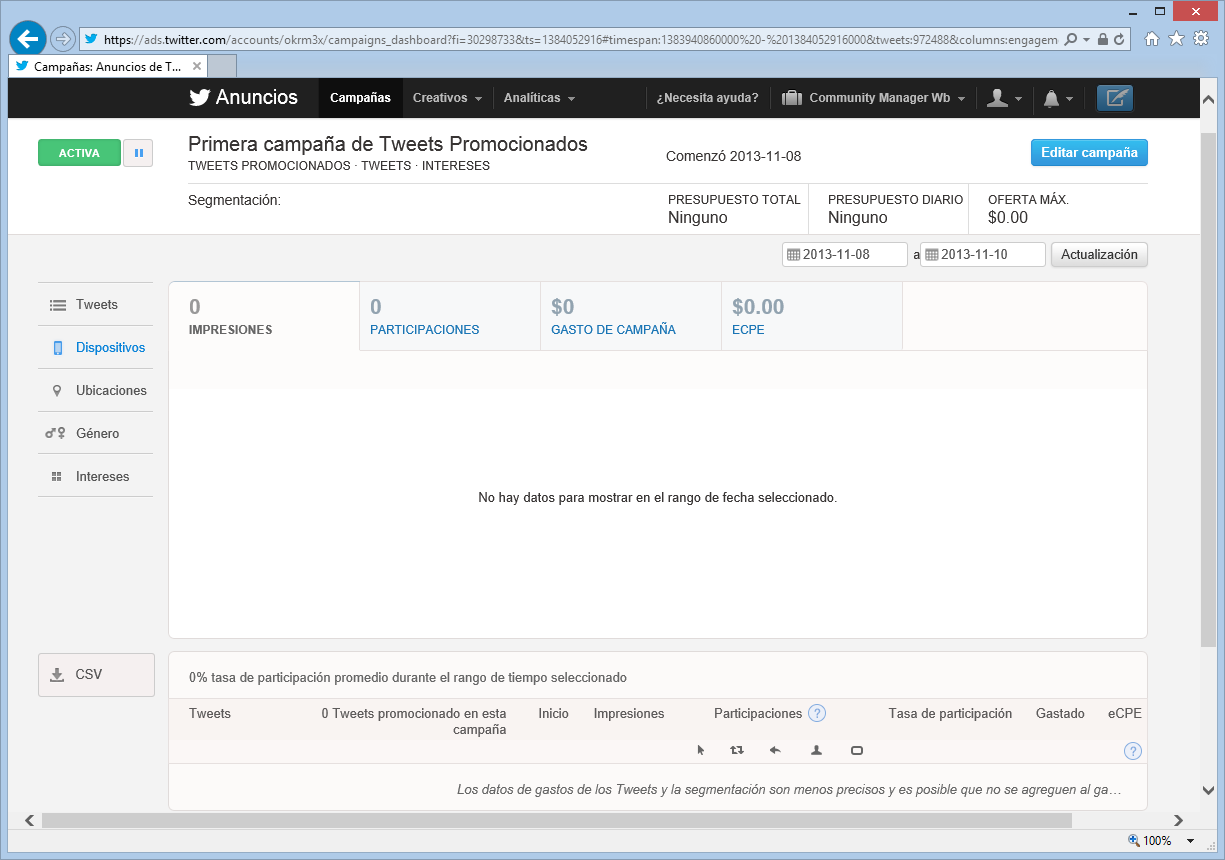Refresh the page with the reload icon
1225x860 pixels.
point(1119,40)
